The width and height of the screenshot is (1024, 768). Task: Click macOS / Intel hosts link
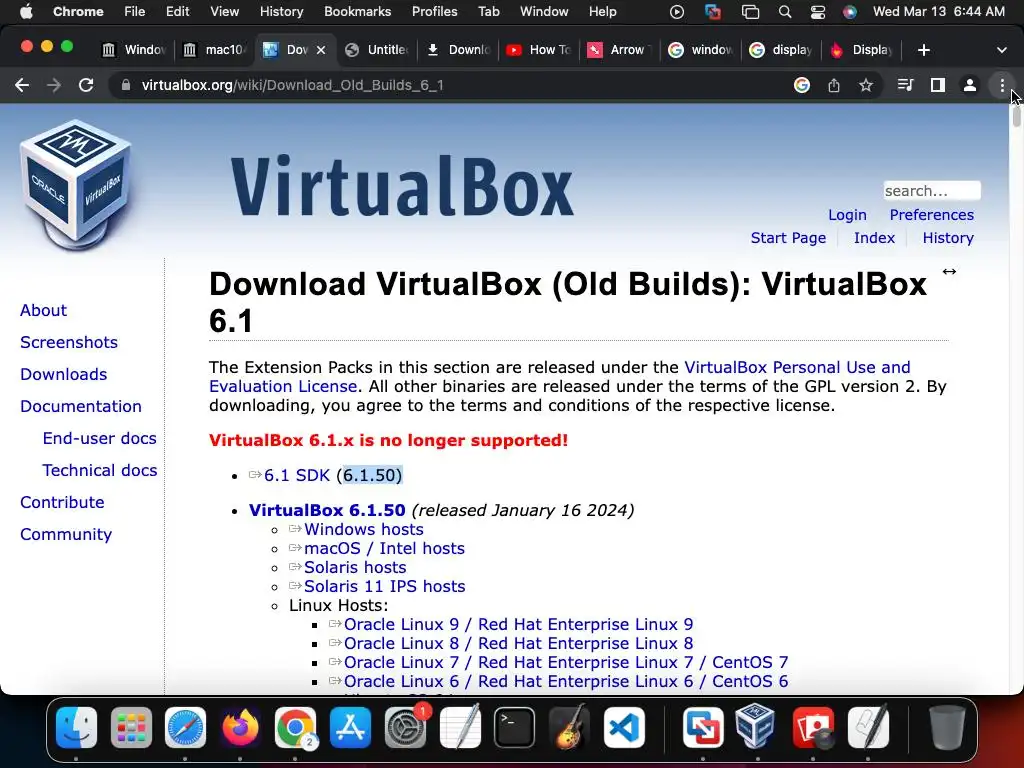[384, 548]
